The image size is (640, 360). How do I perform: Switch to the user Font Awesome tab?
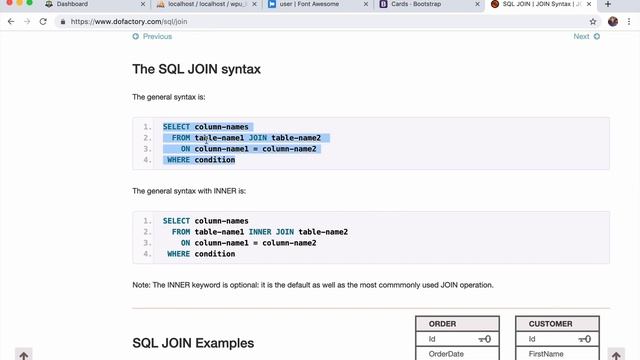[x=318, y=4]
